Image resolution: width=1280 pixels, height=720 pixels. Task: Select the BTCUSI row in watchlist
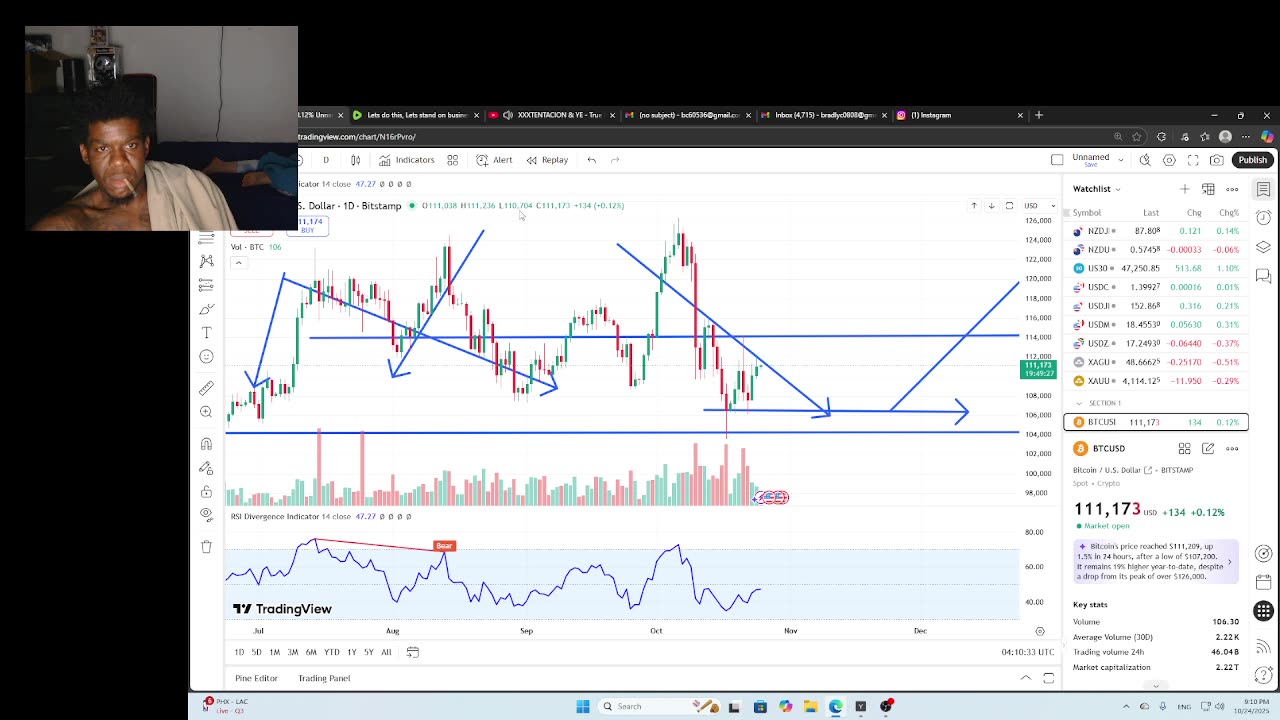tap(1156, 422)
